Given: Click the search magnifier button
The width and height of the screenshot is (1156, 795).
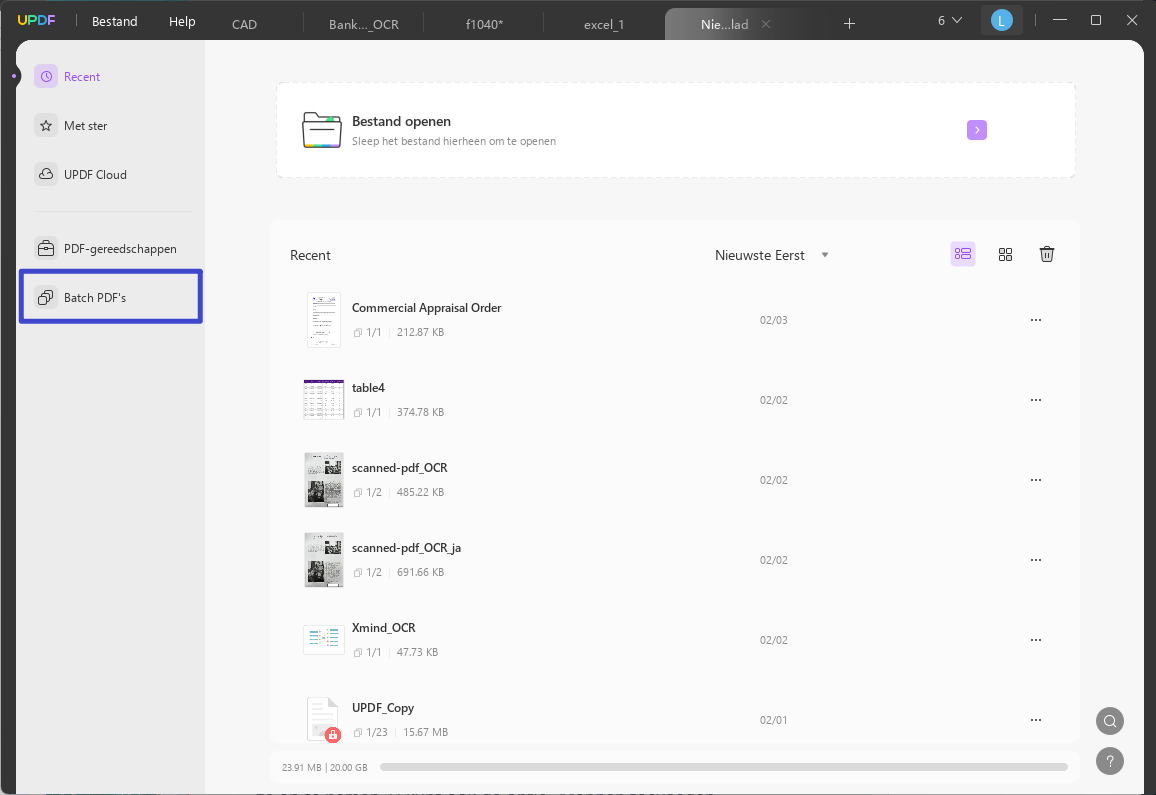Looking at the screenshot, I should 1110,721.
